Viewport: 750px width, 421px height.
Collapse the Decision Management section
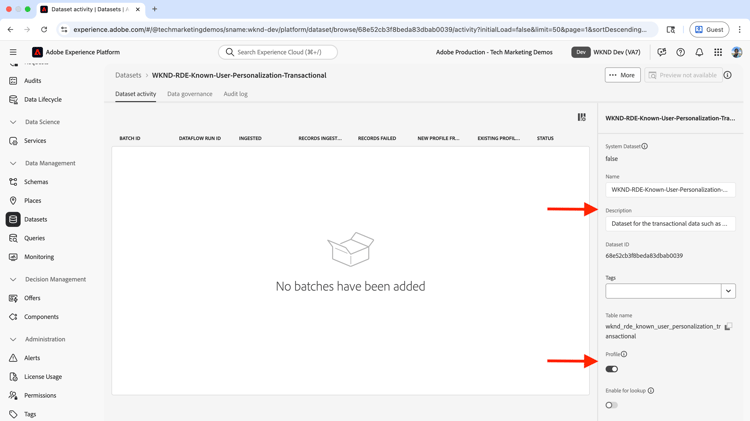coord(13,279)
